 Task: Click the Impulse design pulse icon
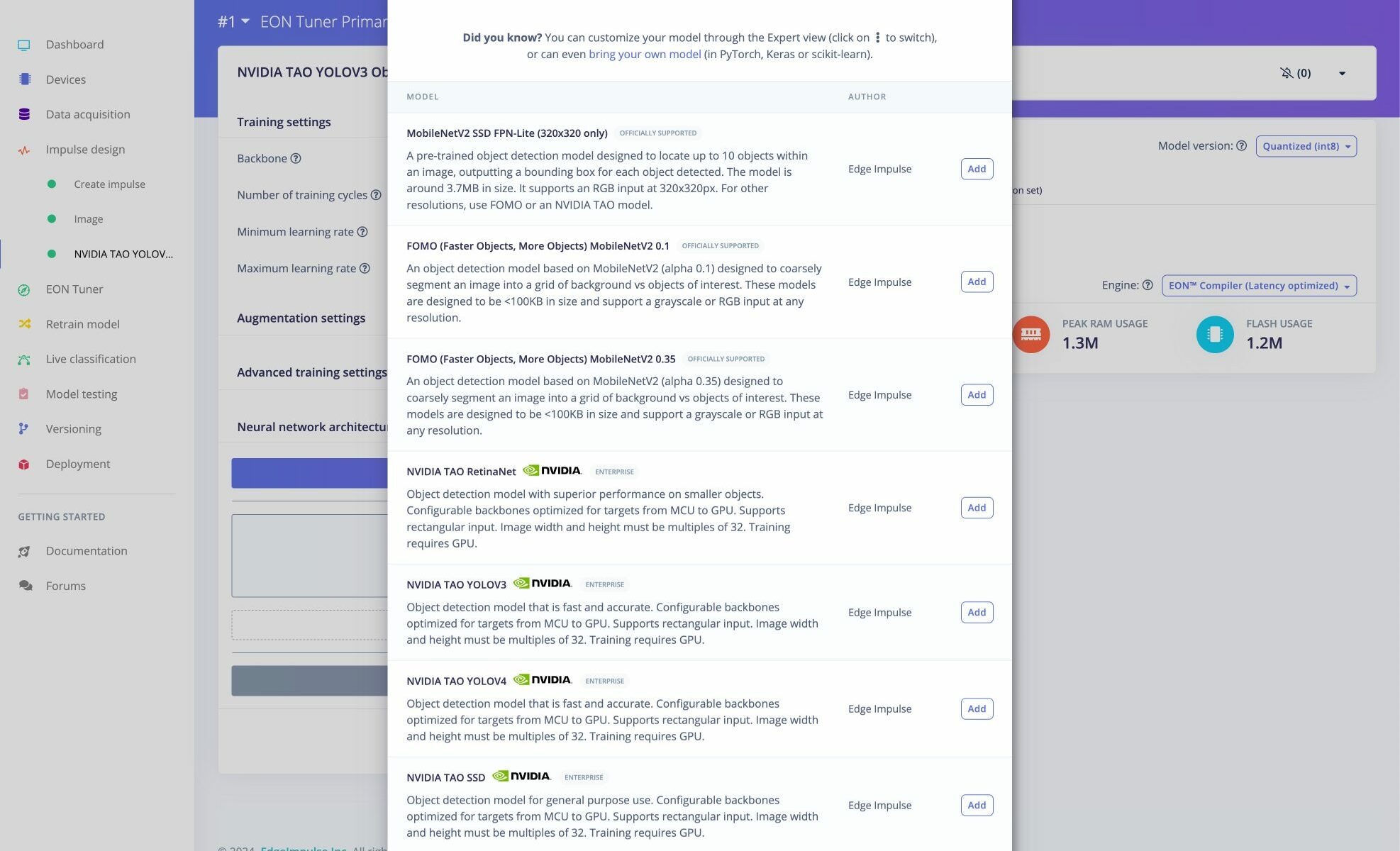point(24,150)
